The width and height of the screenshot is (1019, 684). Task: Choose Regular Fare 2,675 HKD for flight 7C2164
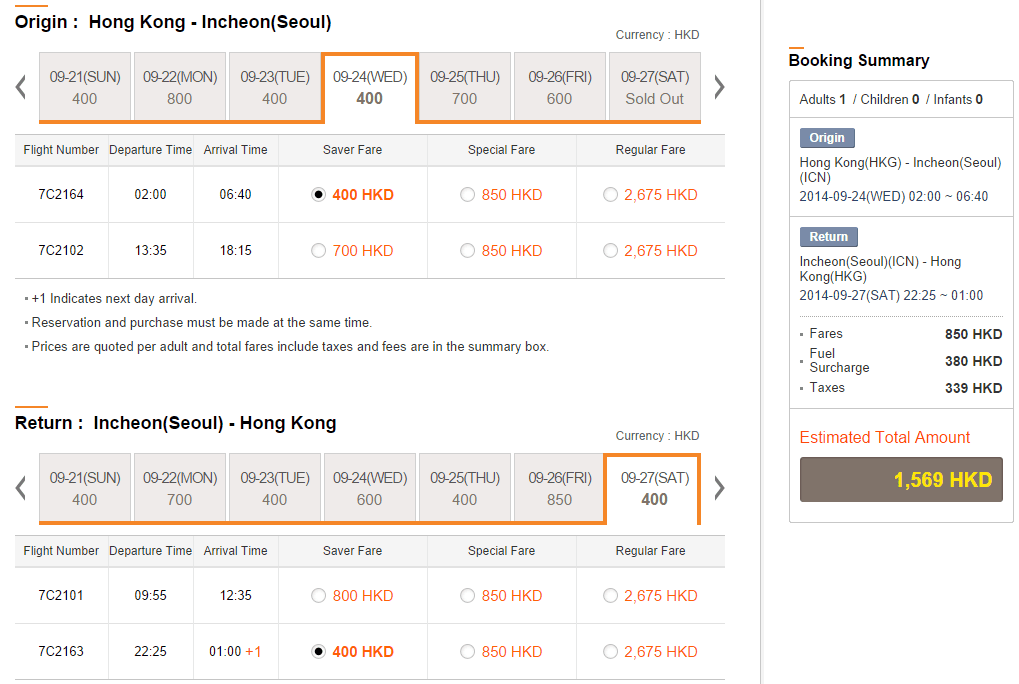(611, 195)
